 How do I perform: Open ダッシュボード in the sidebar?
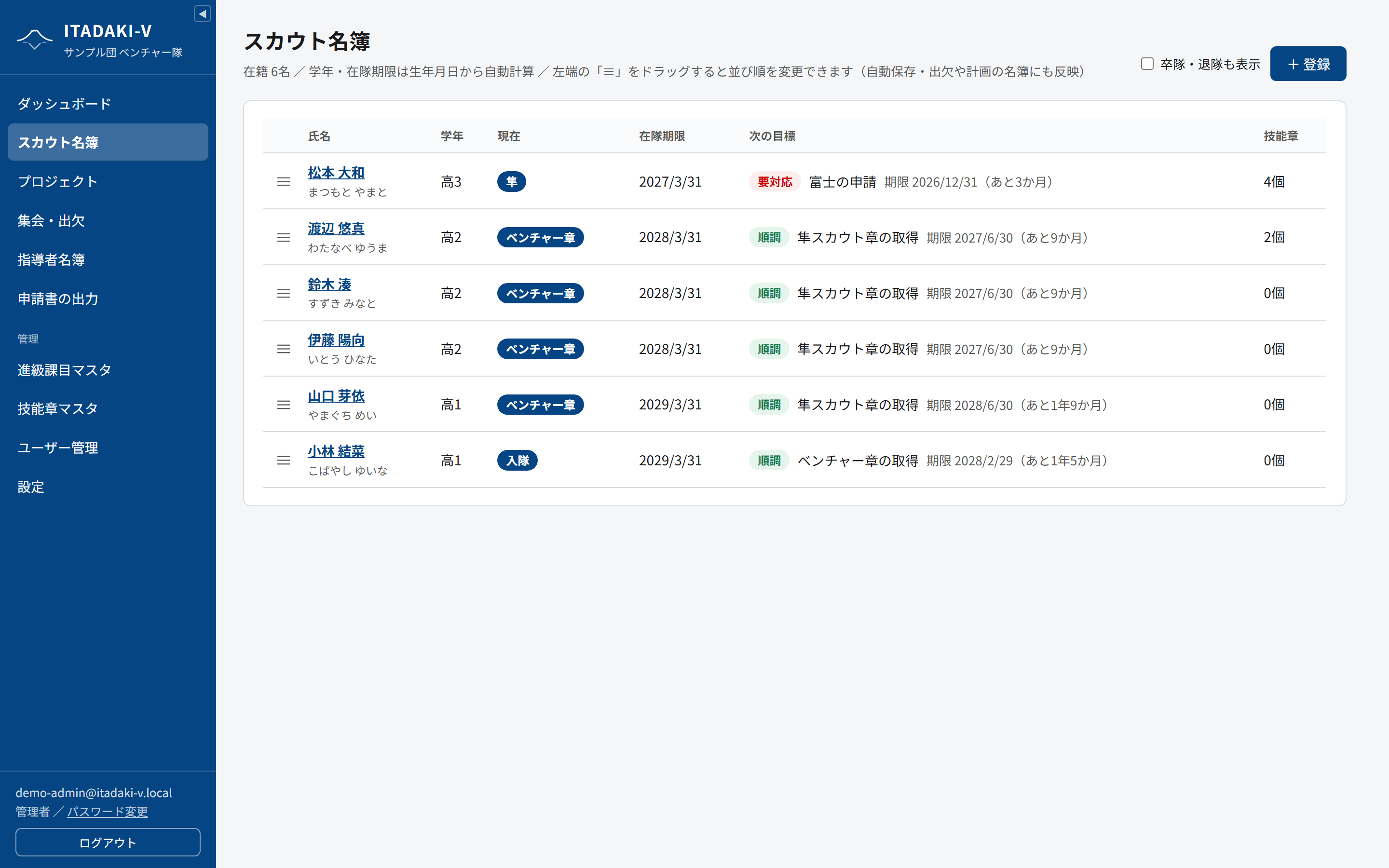pyautogui.click(x=108, y=103)
